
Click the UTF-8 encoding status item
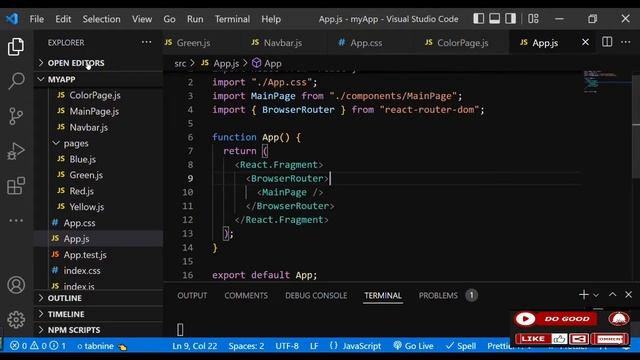click(287, 346)
